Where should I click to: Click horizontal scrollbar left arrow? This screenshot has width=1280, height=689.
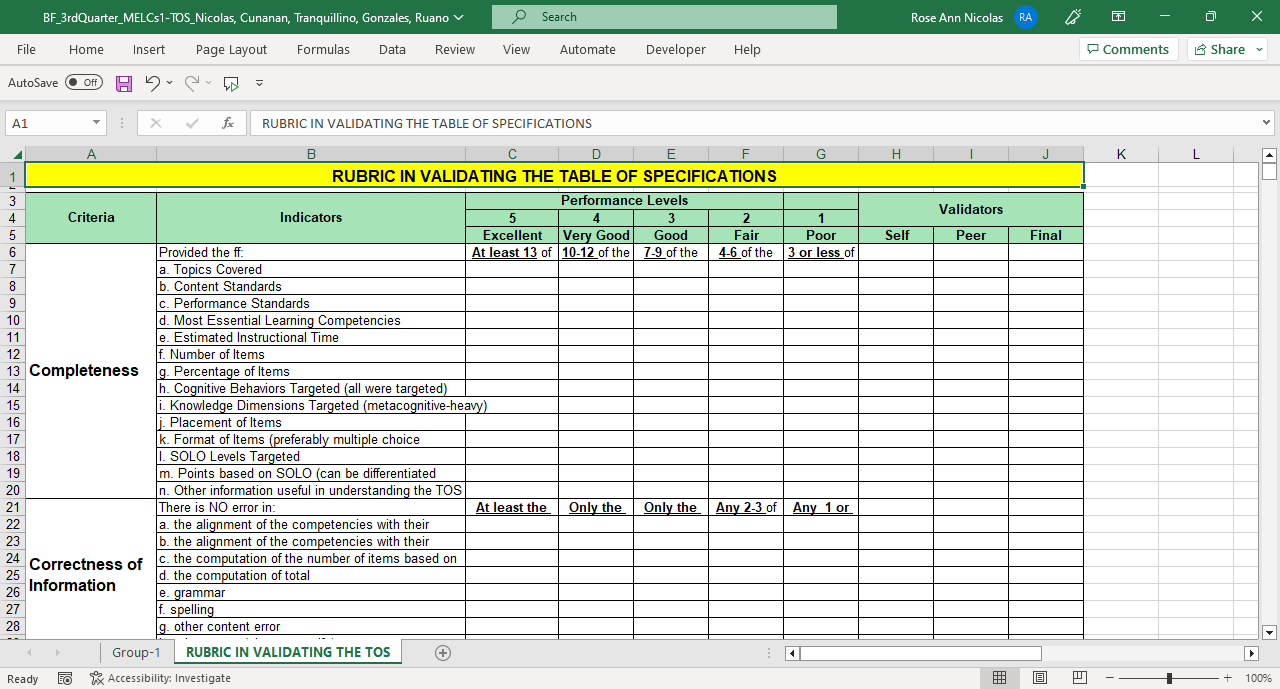792,653
